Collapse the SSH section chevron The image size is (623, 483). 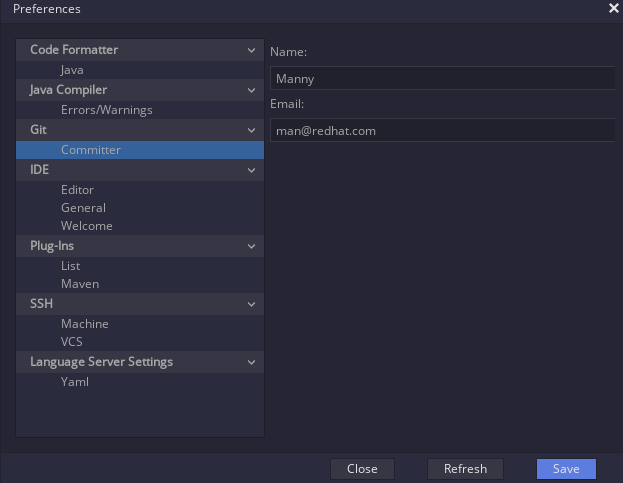pos(251,305)
